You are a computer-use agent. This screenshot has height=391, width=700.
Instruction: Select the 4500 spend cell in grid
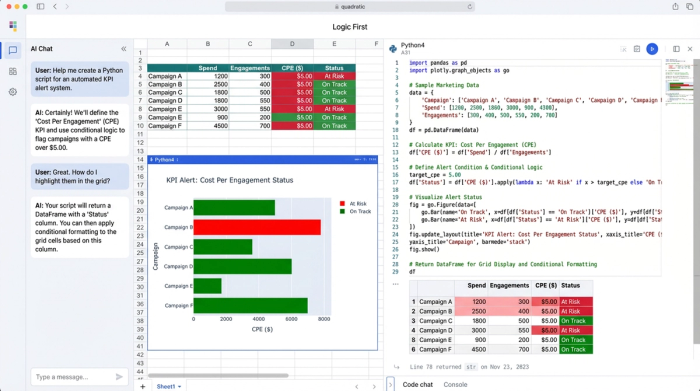[208, 126]
